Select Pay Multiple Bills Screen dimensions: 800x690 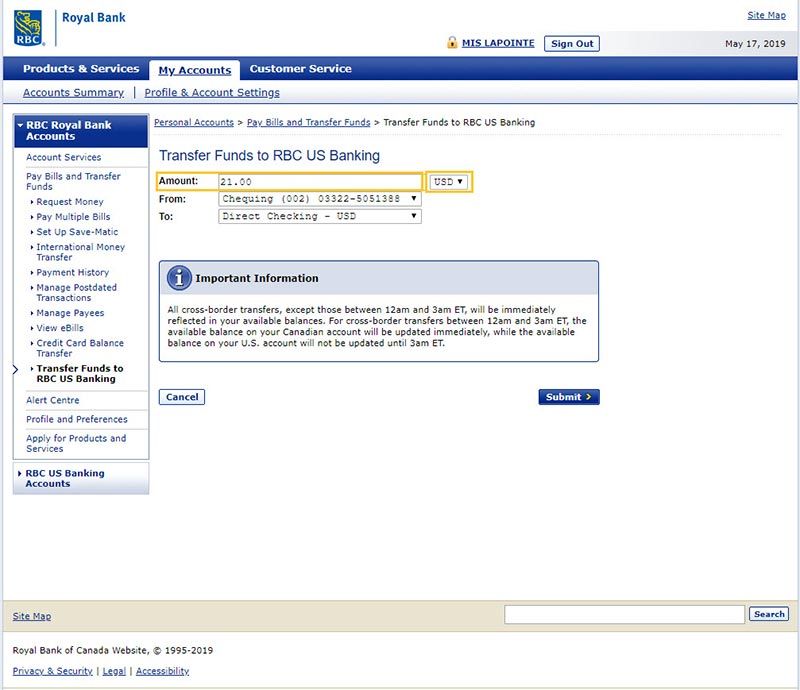[x=73, y=217]
